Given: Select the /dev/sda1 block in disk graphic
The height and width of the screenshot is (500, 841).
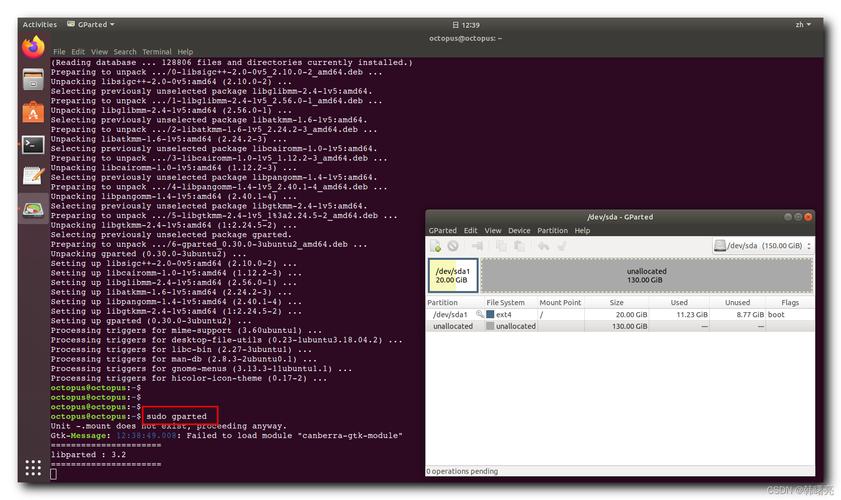Looking at the screenshot, I should (453, 275).
